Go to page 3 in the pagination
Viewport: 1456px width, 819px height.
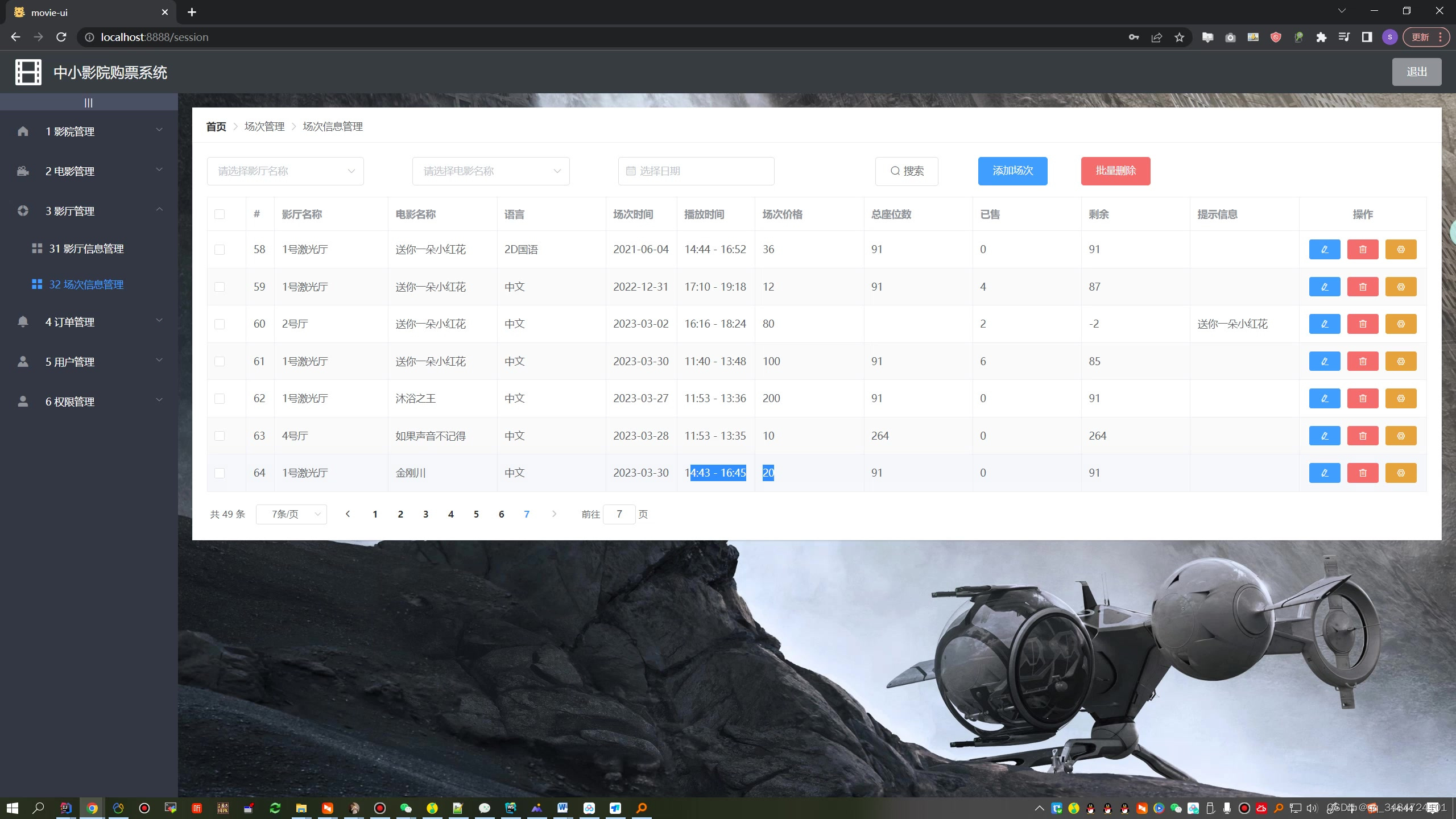point(425,514)
